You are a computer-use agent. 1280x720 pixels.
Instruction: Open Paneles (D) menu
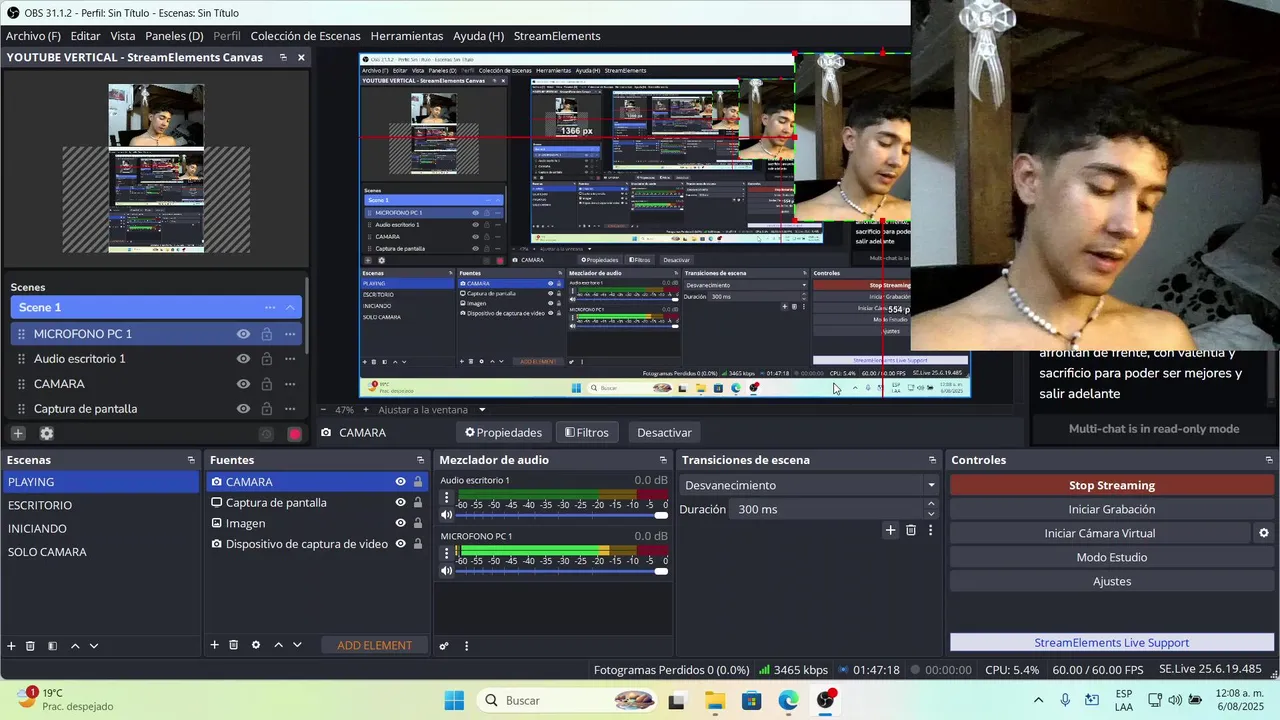point(174,36)
